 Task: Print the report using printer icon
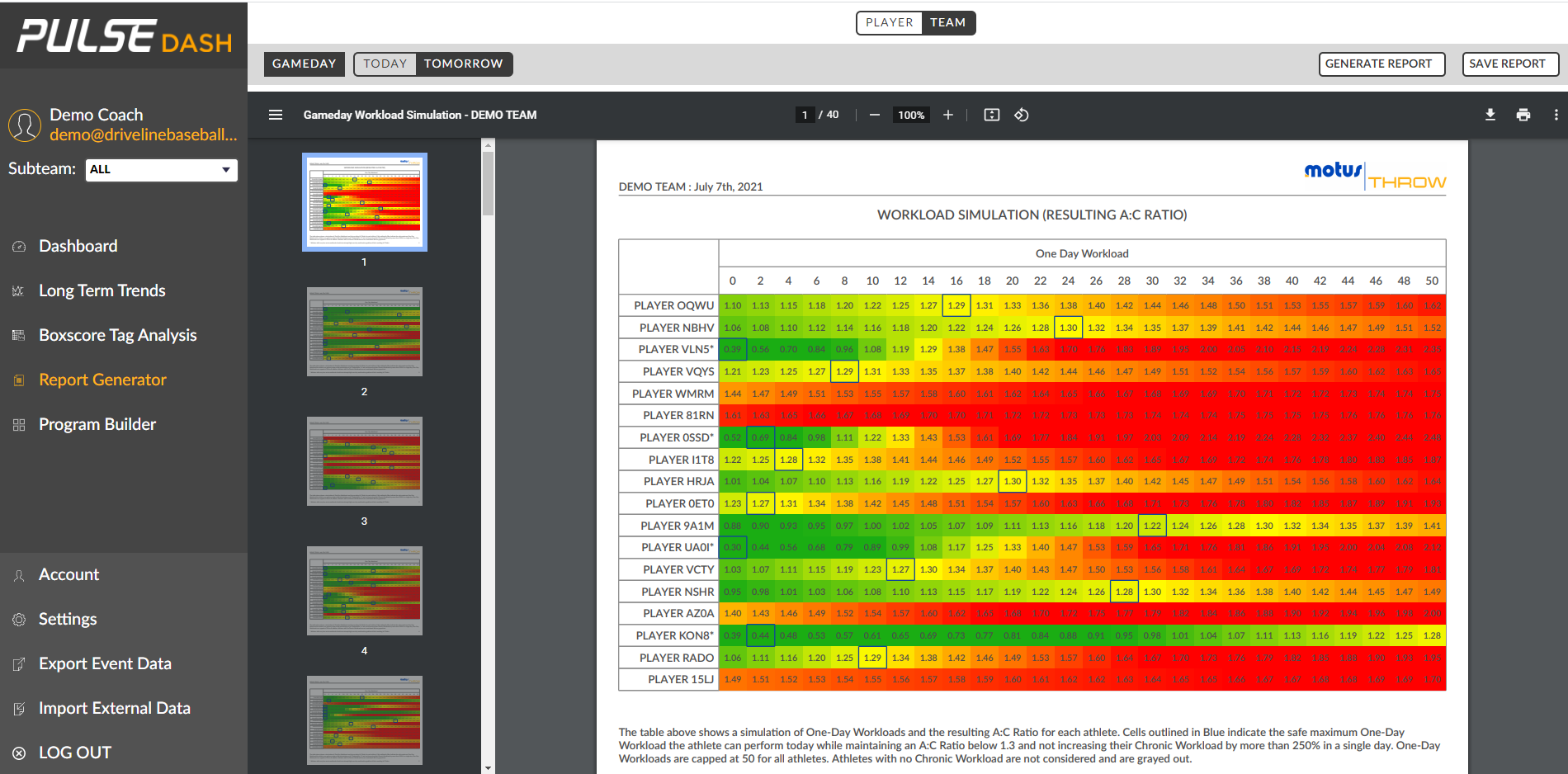[1523, 115]
